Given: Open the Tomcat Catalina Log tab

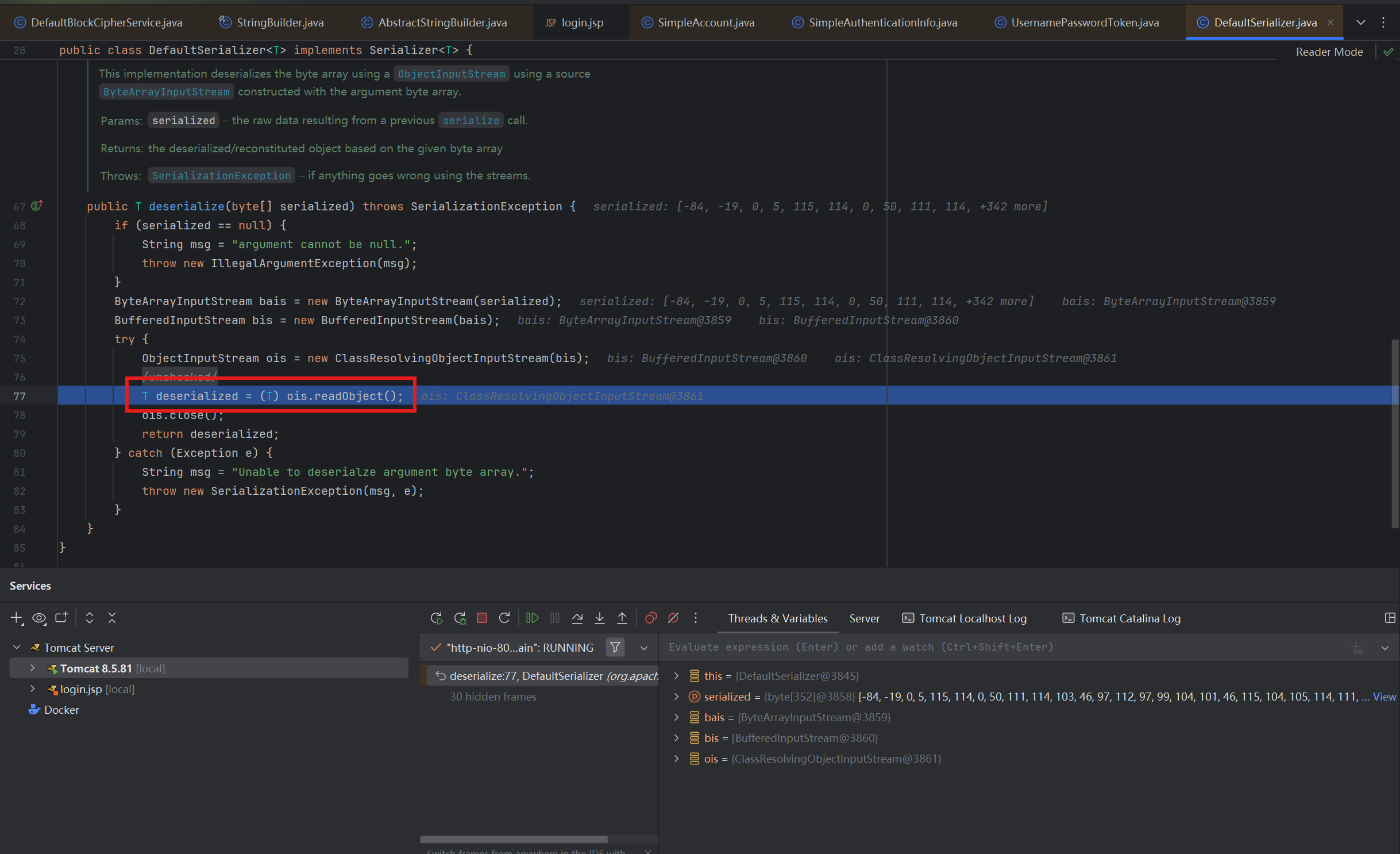Looking at the screenshot, I should click(1129, 618).
